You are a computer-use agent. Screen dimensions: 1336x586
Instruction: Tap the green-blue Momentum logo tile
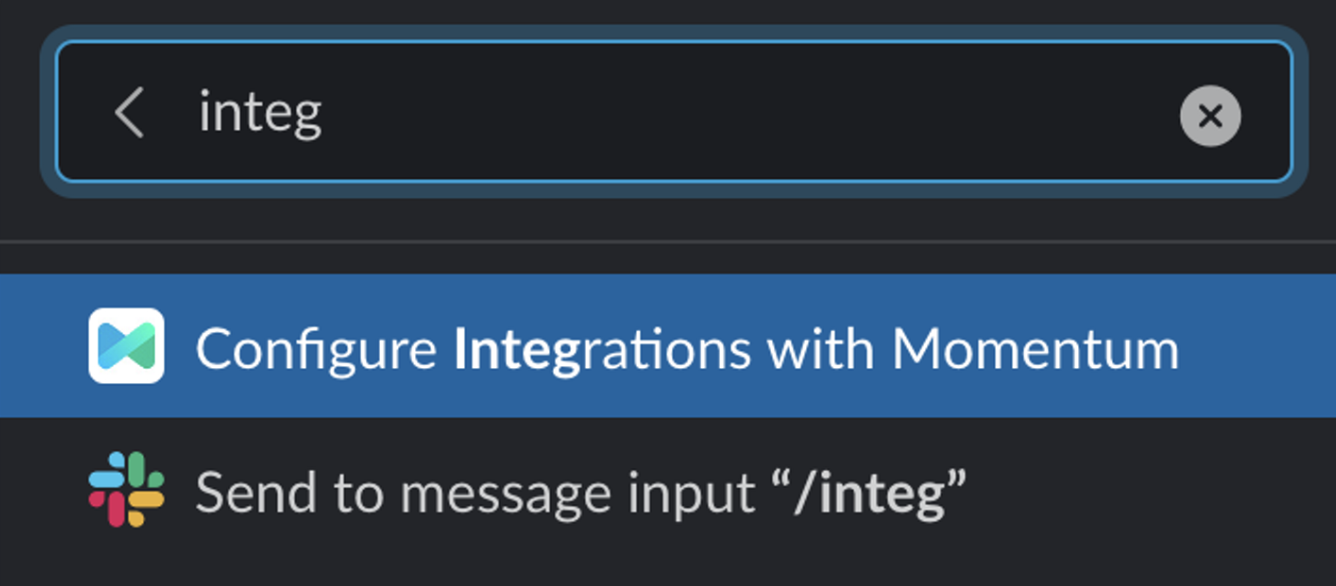point(126,346)
